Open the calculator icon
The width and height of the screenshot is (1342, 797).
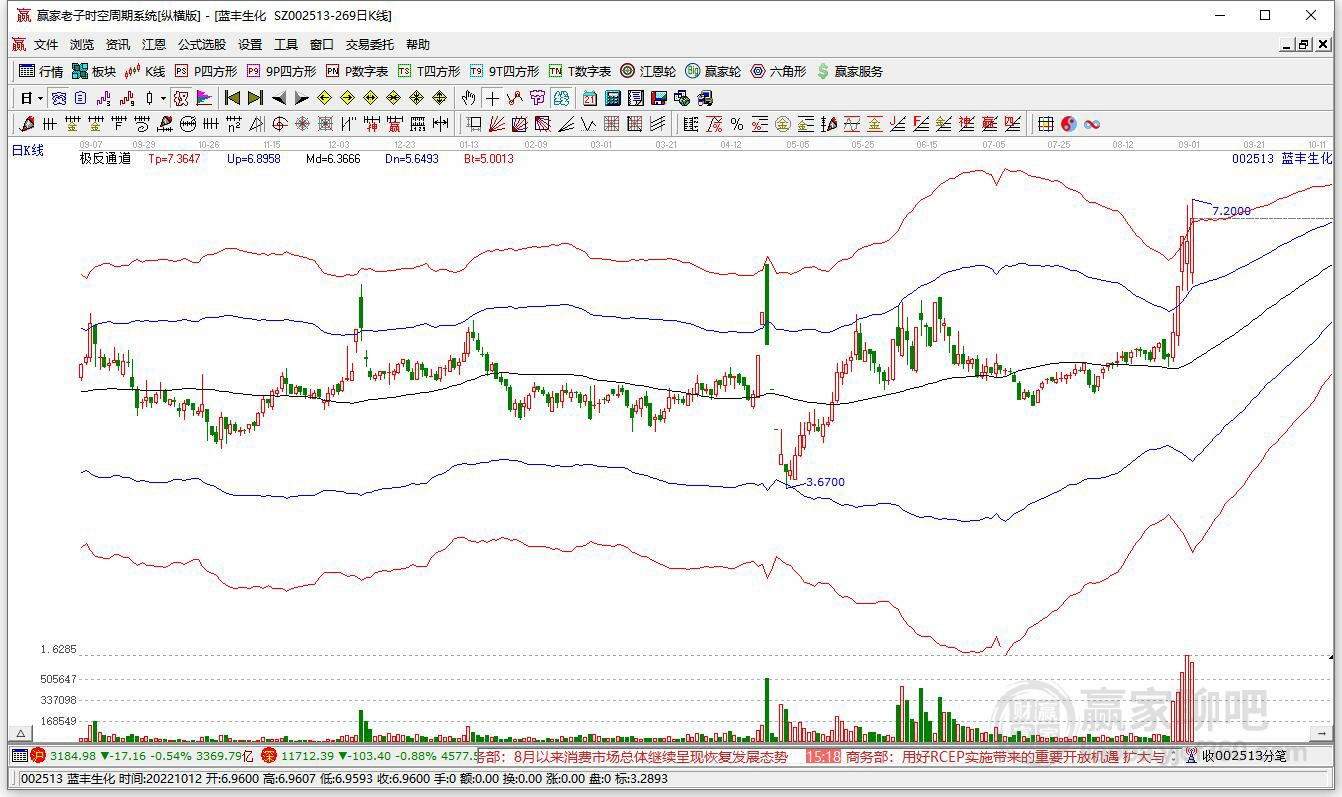613,98
